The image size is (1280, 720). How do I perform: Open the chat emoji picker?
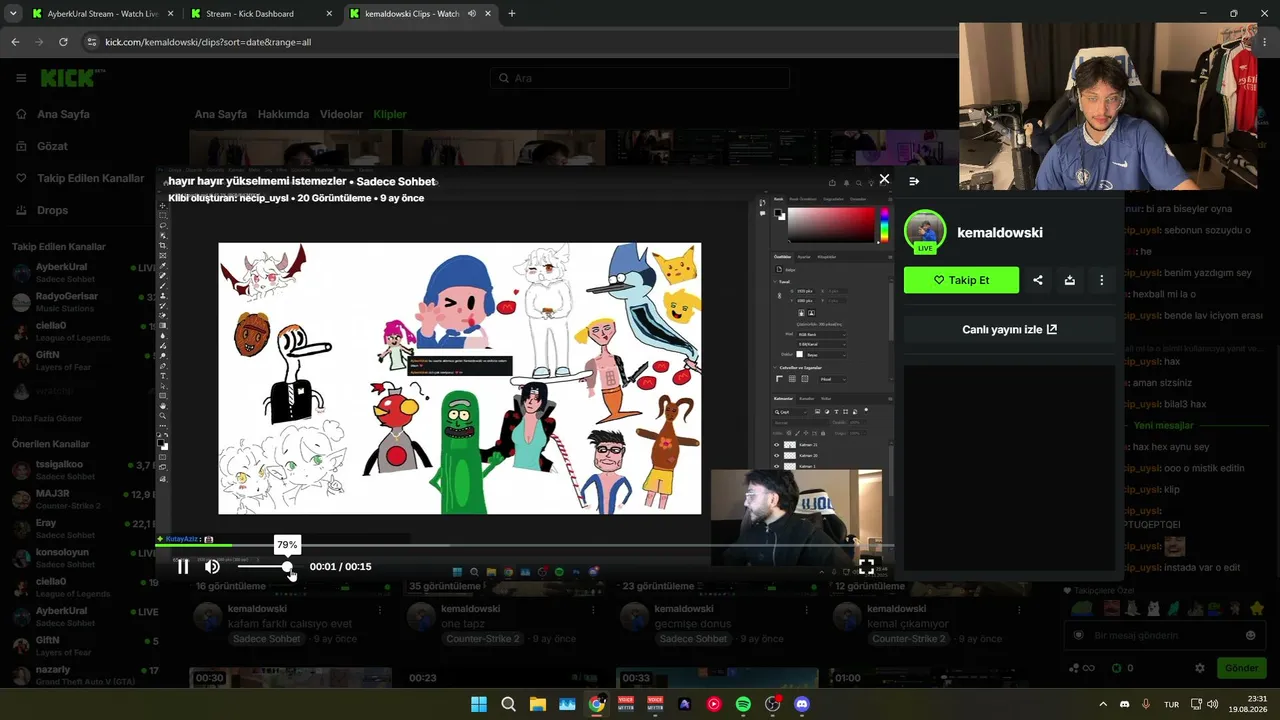click(1250, 635)
